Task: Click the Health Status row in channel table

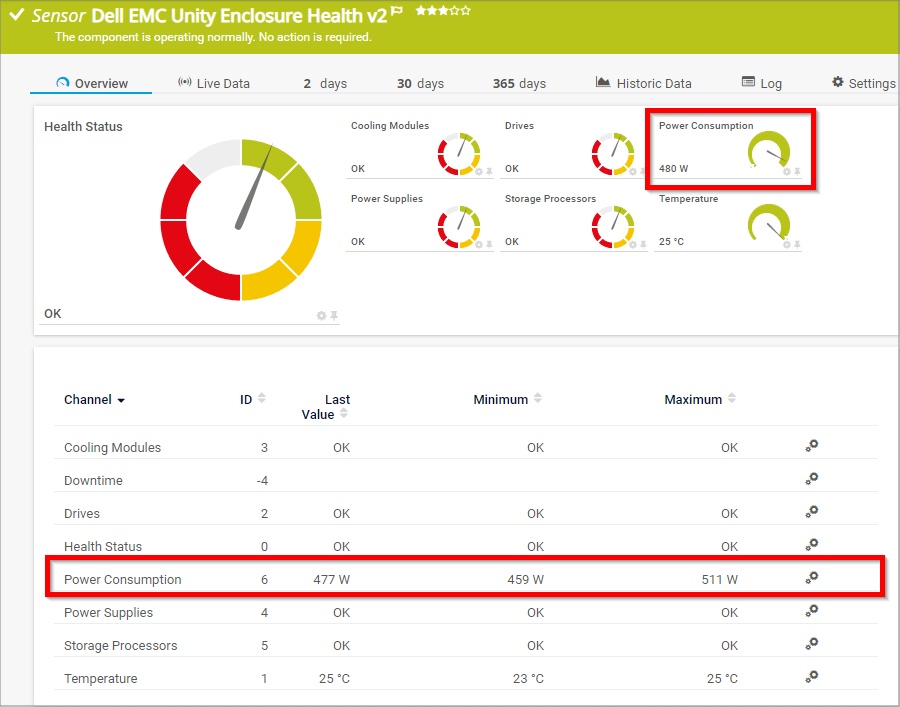Action: tap(103, 546)
